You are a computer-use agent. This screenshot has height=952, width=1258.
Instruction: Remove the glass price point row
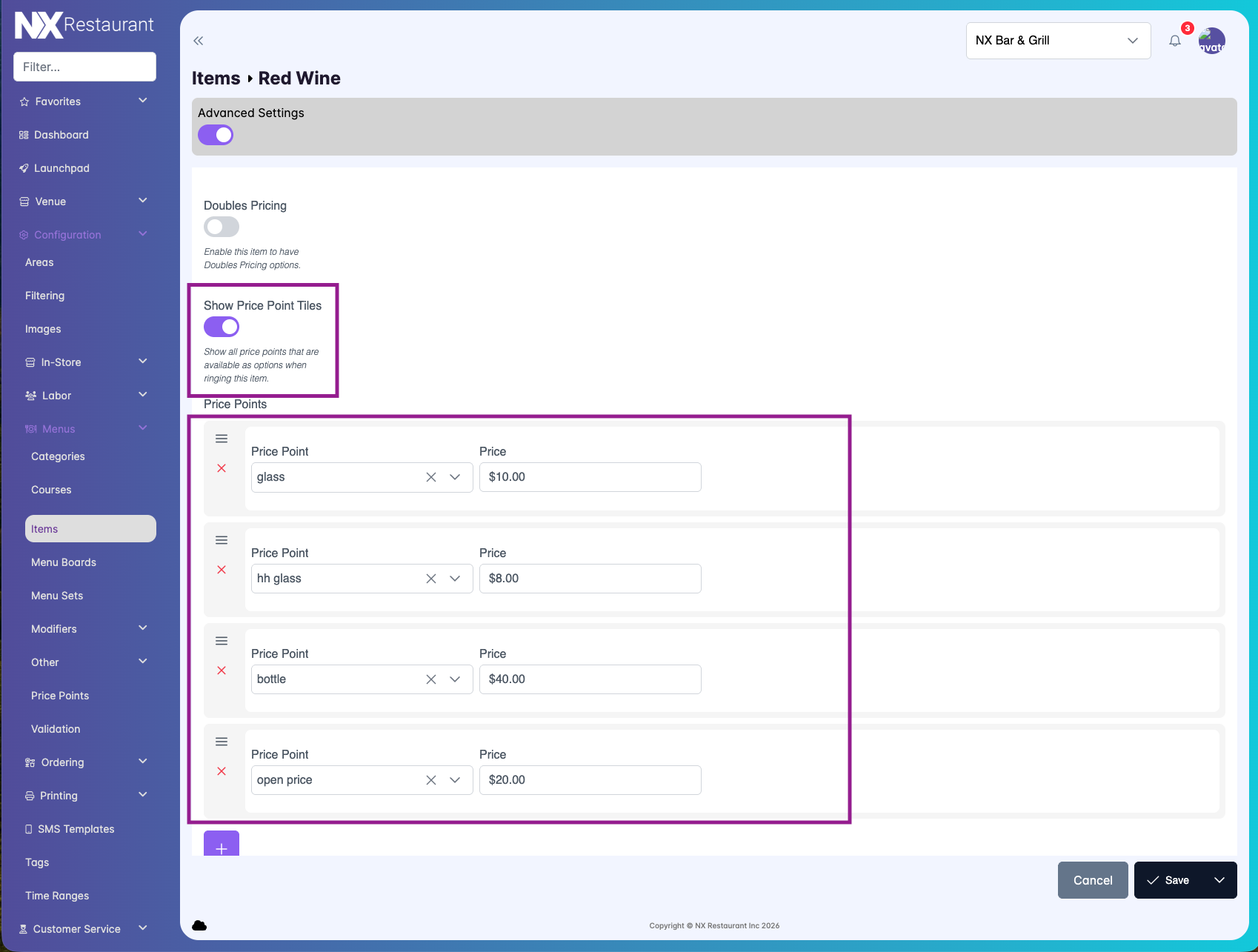[222, 468]
